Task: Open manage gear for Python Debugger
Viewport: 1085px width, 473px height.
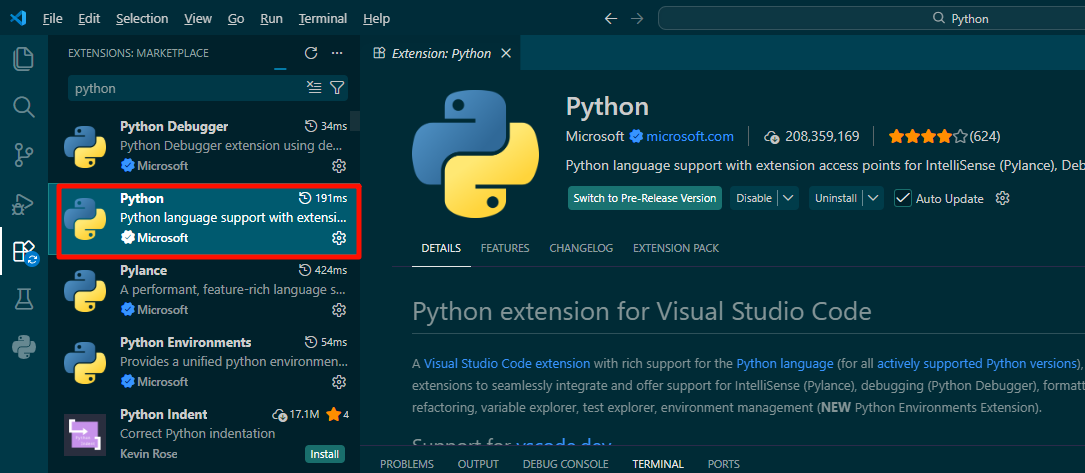Action: point(338,166)
